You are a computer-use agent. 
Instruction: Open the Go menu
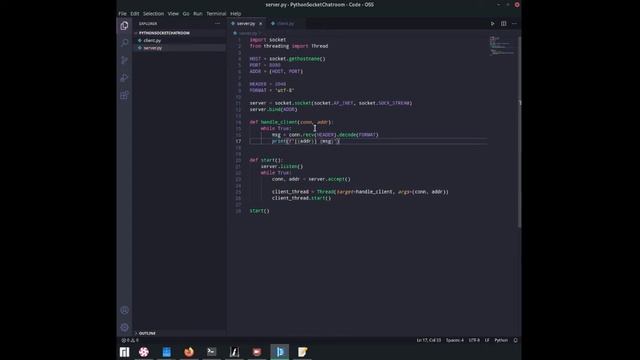[x=186, y=13]
